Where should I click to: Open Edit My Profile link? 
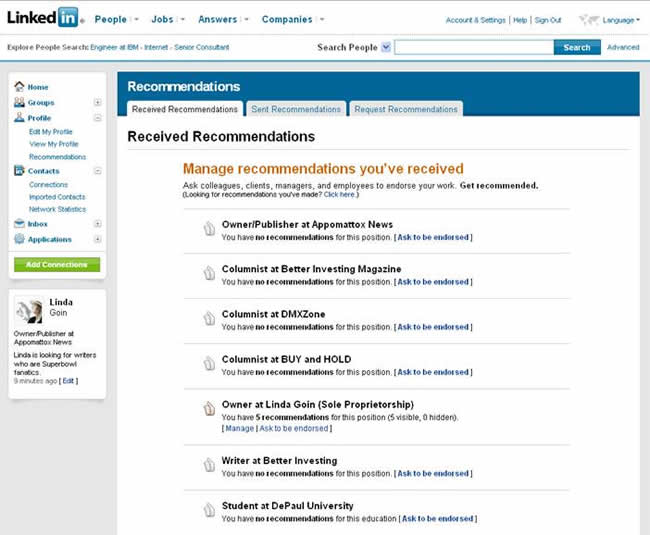[51, 131]
